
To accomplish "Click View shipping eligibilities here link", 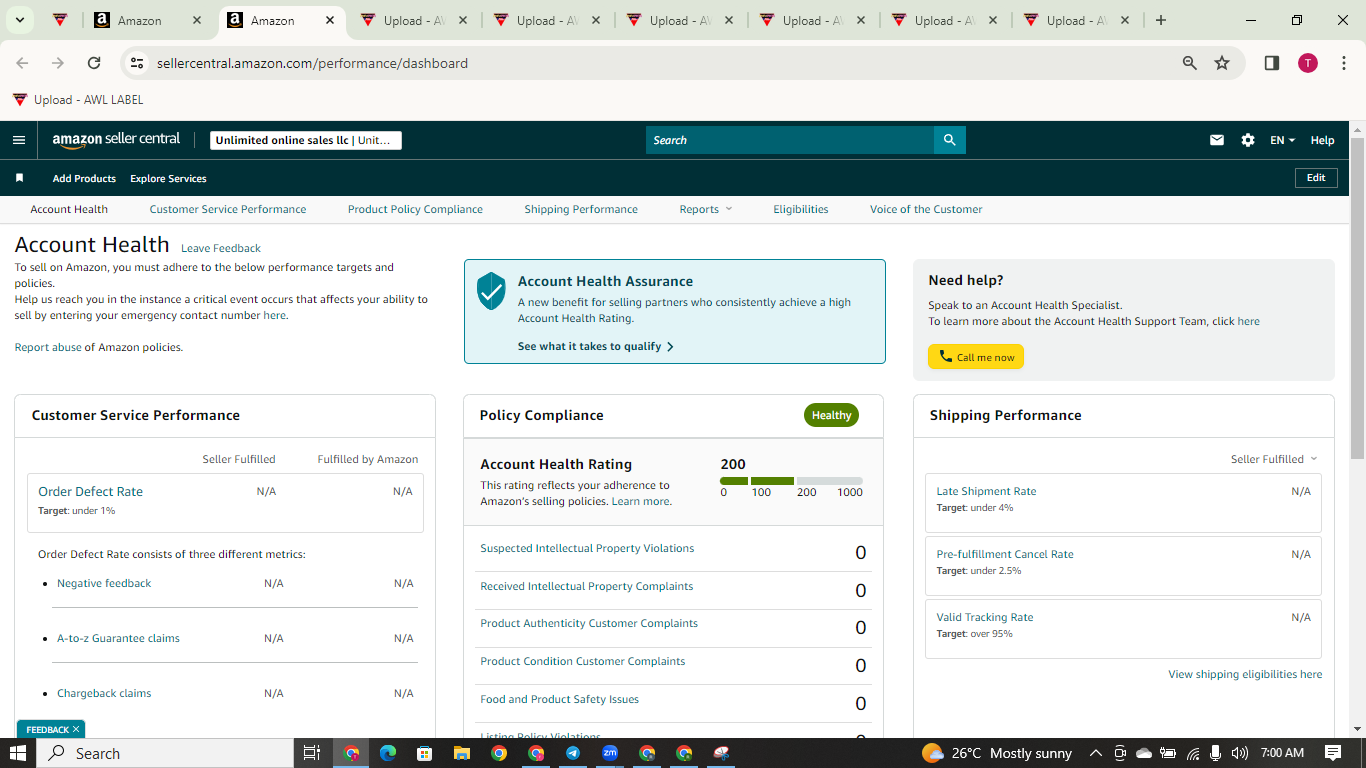I will click(1245, 674).
